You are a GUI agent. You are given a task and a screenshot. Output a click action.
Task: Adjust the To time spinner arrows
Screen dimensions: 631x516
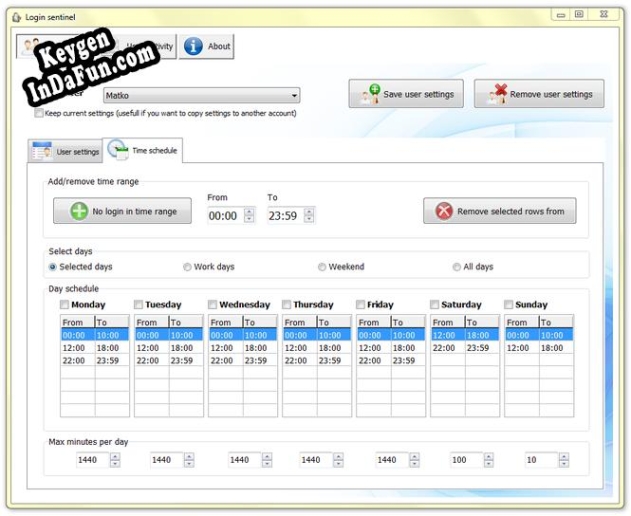[x=309, y=215]
